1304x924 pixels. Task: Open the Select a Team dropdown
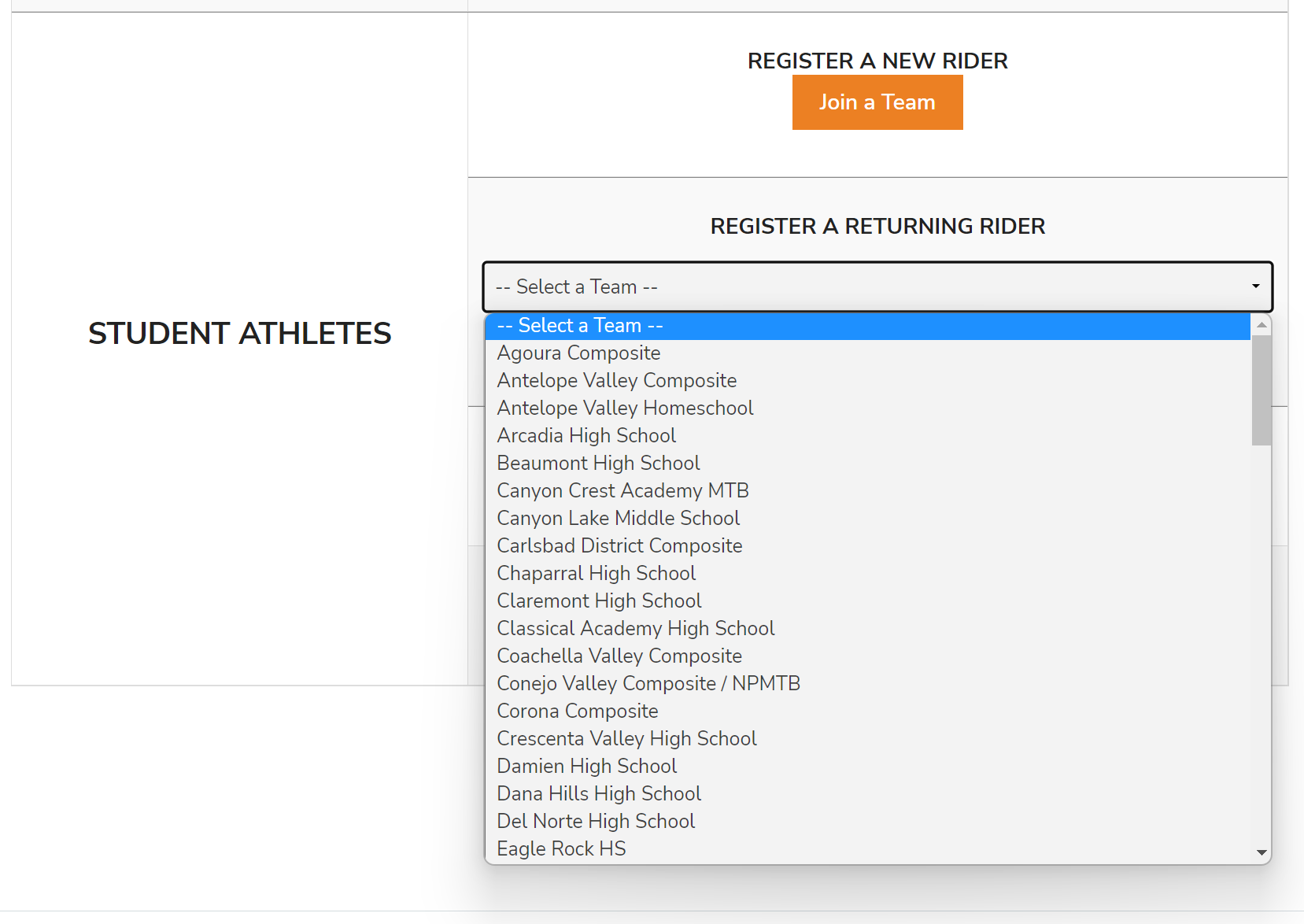877,286
